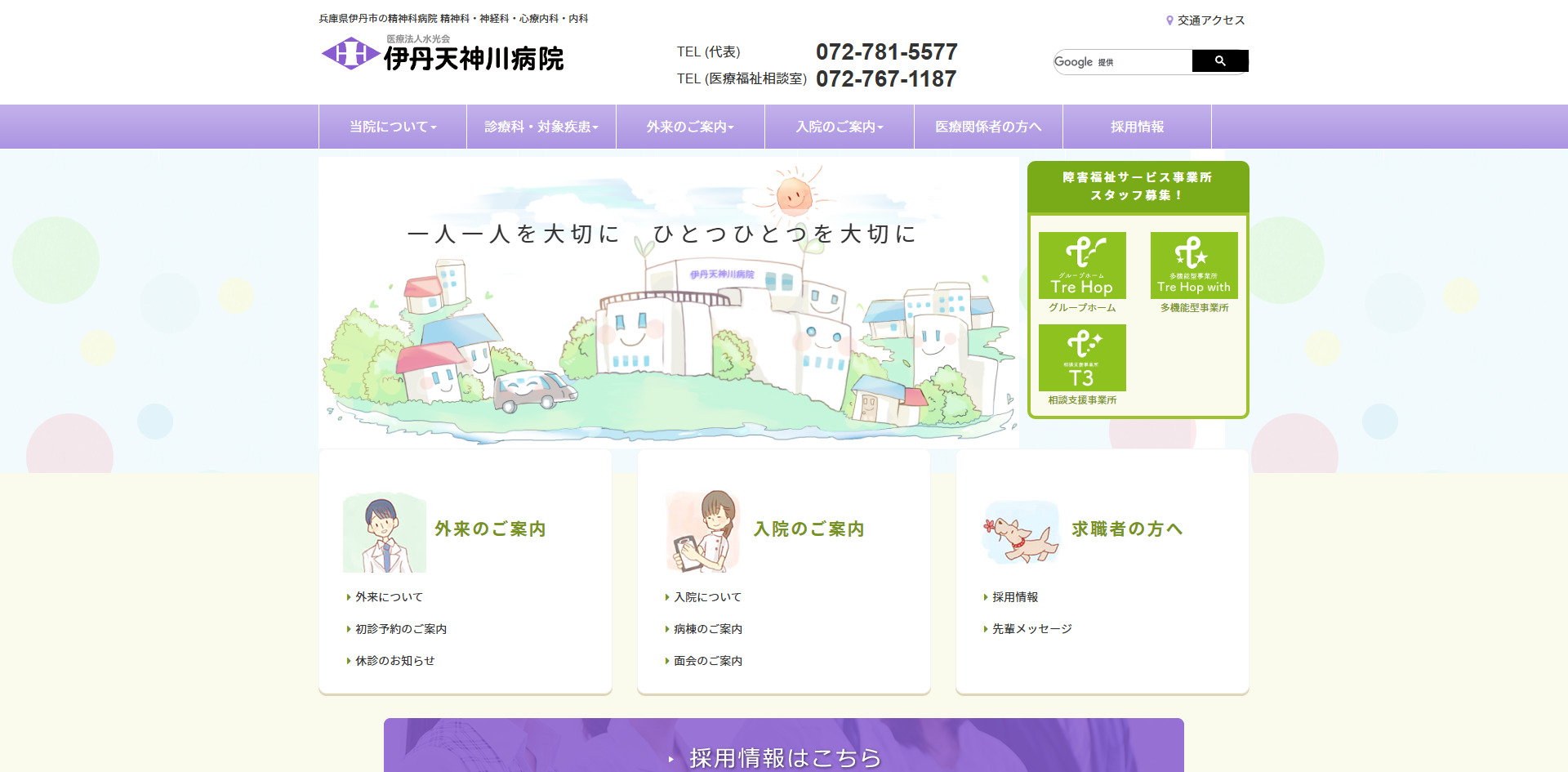
Task: Open 初診予約のご案内 link
Action: [x=401, y=629]
